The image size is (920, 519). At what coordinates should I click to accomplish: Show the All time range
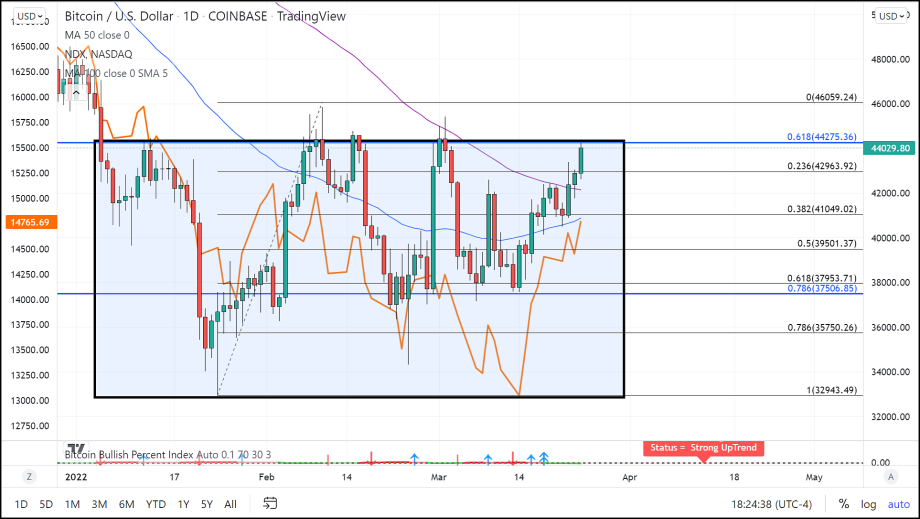point(230,504)
